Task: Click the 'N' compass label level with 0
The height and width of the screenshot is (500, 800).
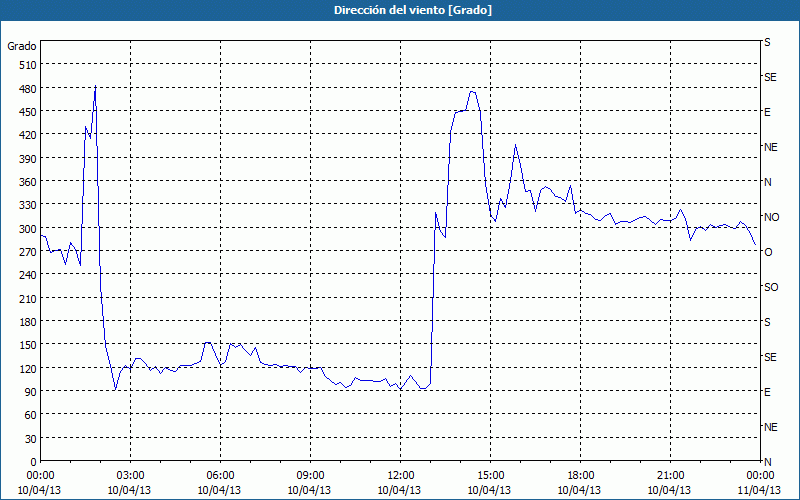Action: [x=767, y=462]
